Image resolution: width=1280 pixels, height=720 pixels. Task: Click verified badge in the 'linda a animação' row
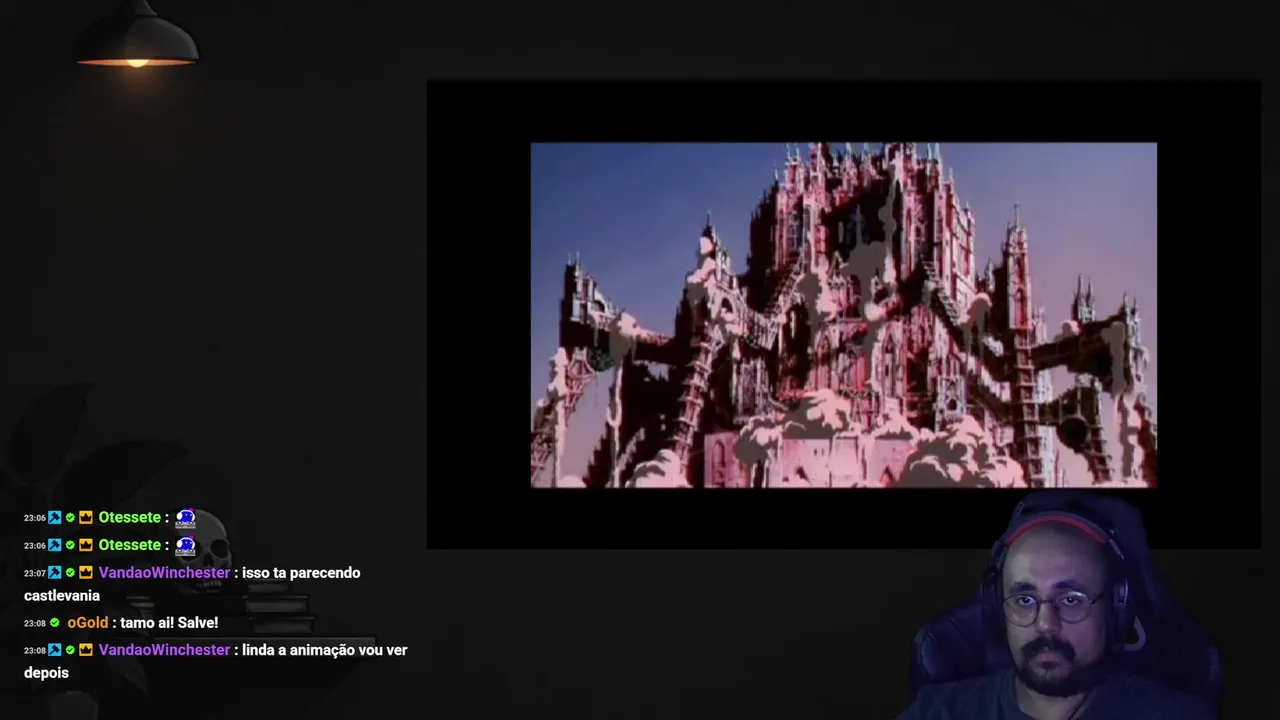[70, 650]
